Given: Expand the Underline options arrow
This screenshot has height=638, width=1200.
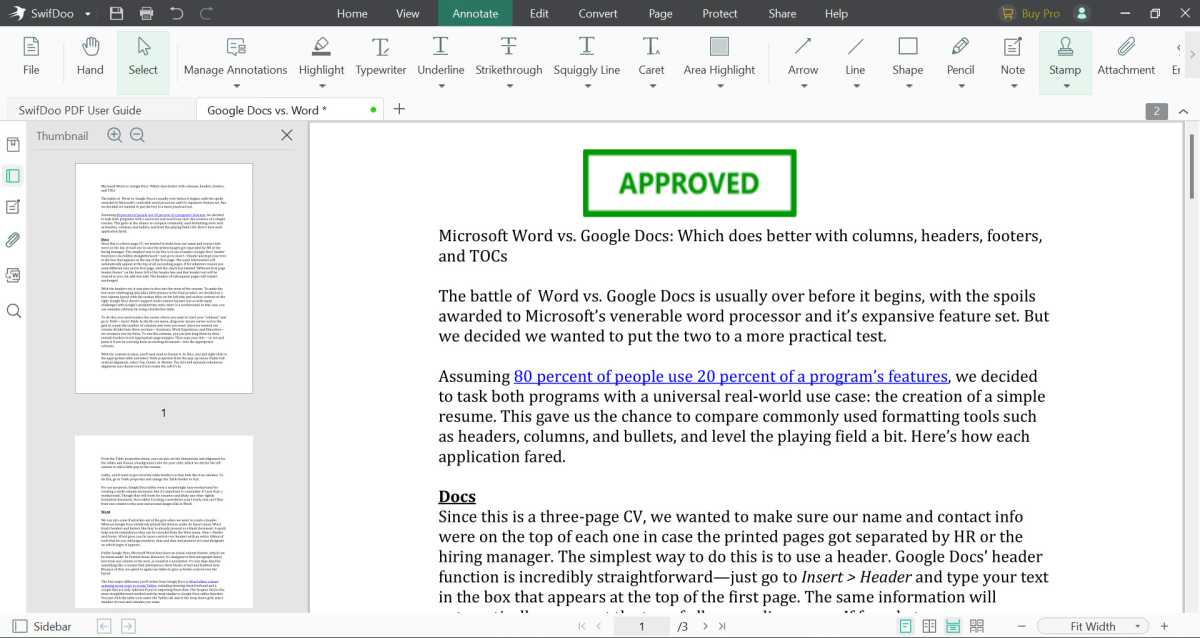Looking at the screenshot, I should pos(440,86).
